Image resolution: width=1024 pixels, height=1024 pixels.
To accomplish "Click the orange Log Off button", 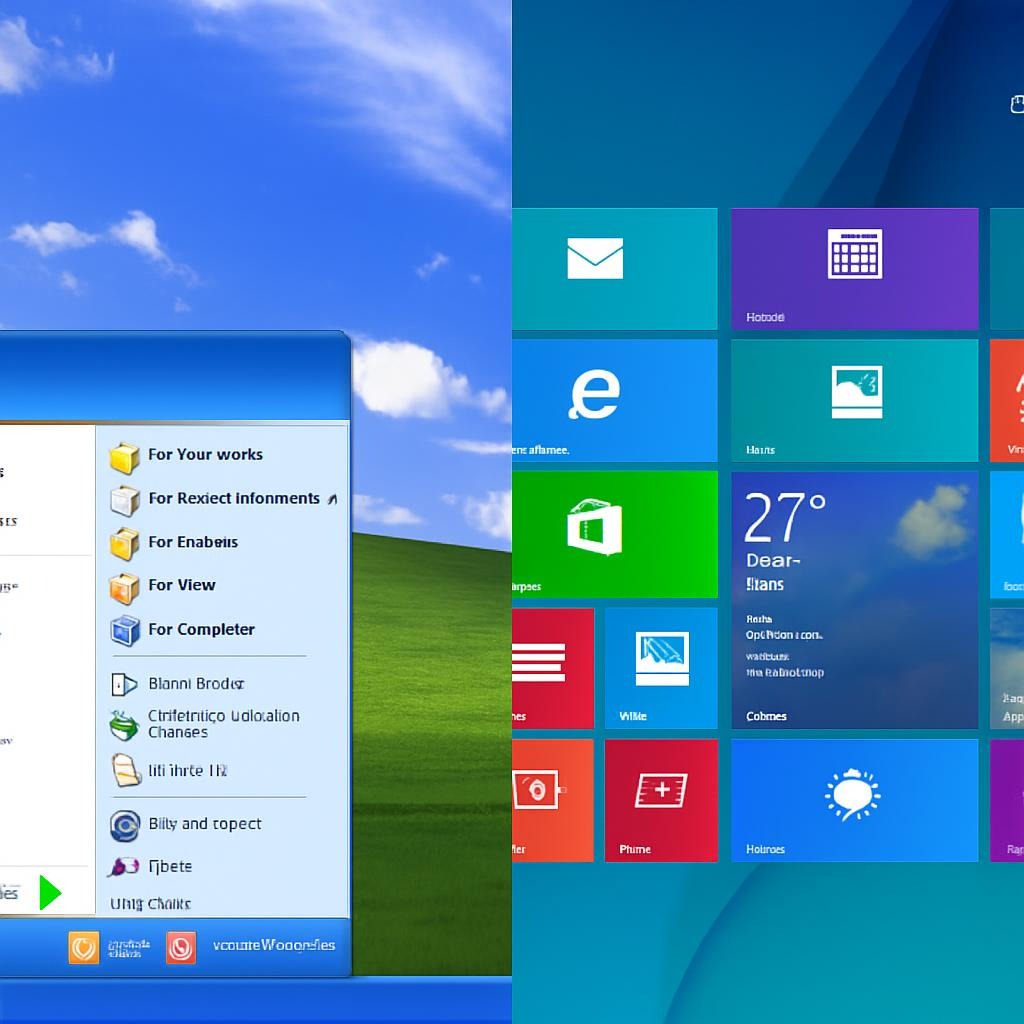I will (84, 947).
